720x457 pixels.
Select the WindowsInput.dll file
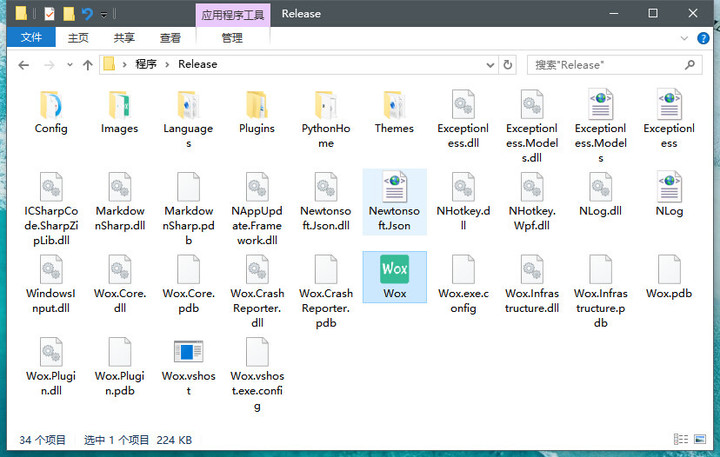point(51,285)
